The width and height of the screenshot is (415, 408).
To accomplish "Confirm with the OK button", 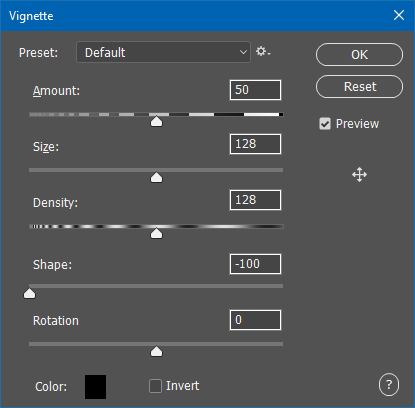I will (x=359, y=55).
